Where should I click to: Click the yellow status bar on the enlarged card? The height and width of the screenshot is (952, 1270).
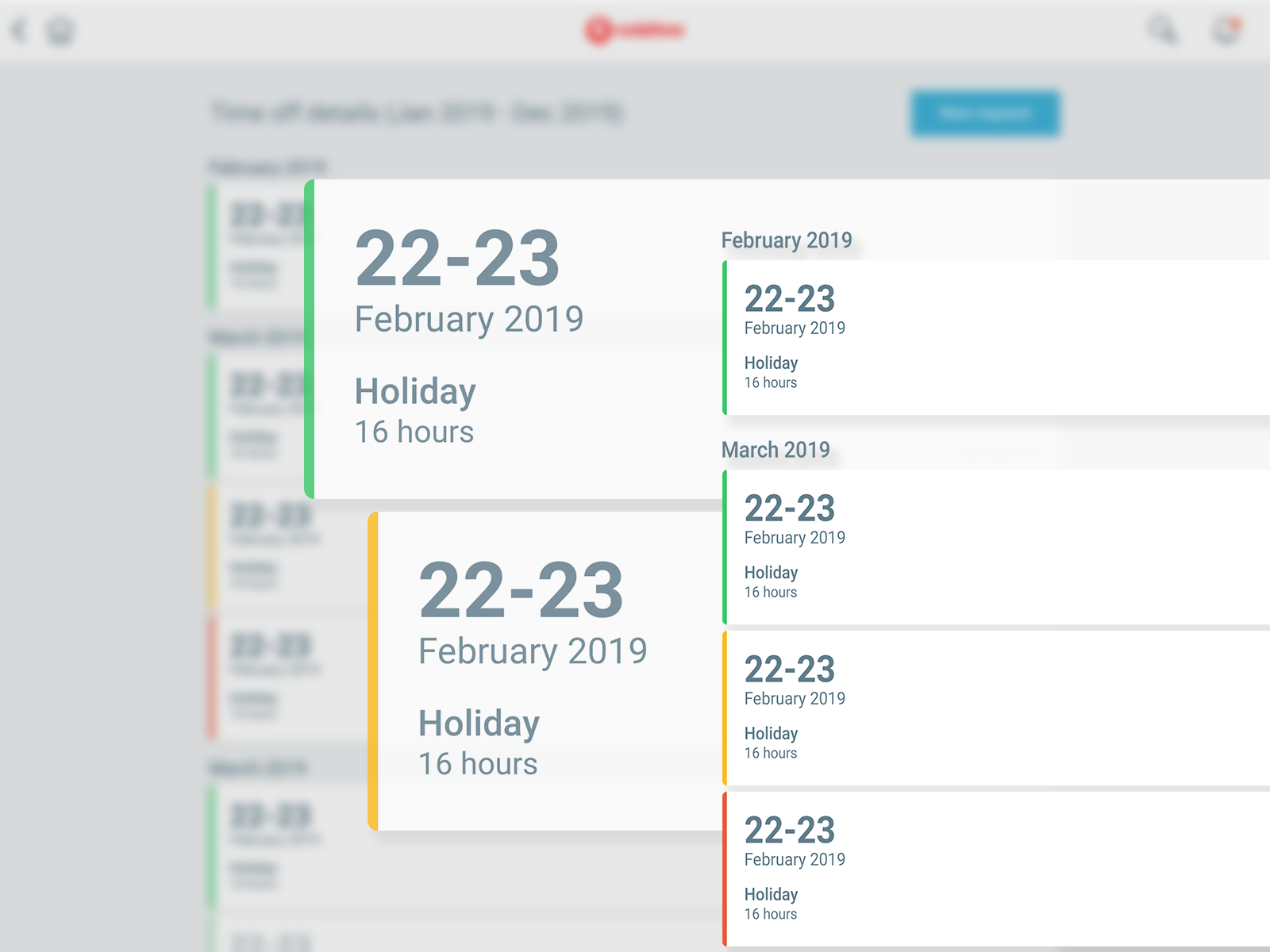373,671
